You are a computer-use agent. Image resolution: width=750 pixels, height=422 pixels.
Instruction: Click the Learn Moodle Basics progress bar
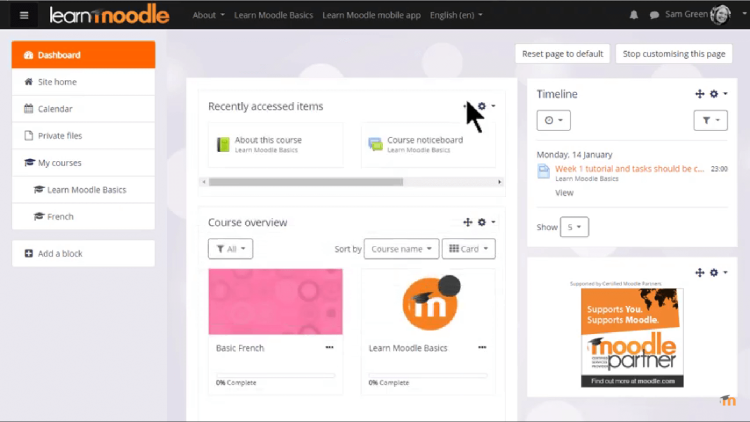[x=428, y=376]
